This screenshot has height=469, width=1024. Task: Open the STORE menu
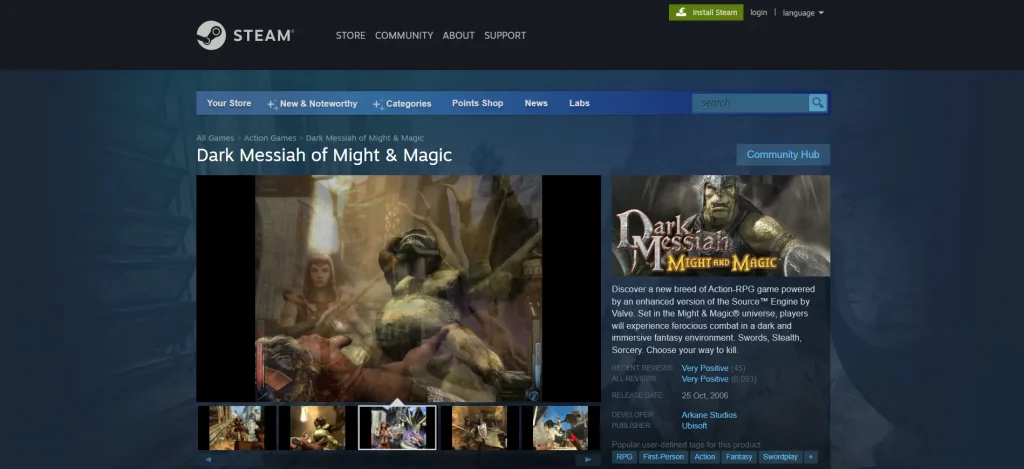351,35
